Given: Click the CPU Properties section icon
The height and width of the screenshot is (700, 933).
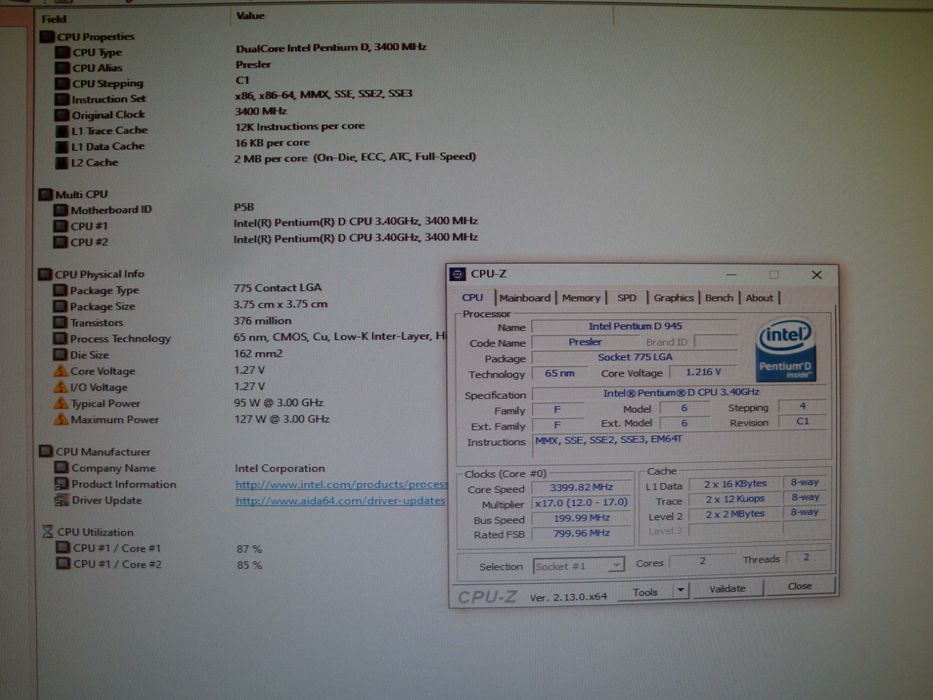Looking at the screenshot, I should [47, 37].
